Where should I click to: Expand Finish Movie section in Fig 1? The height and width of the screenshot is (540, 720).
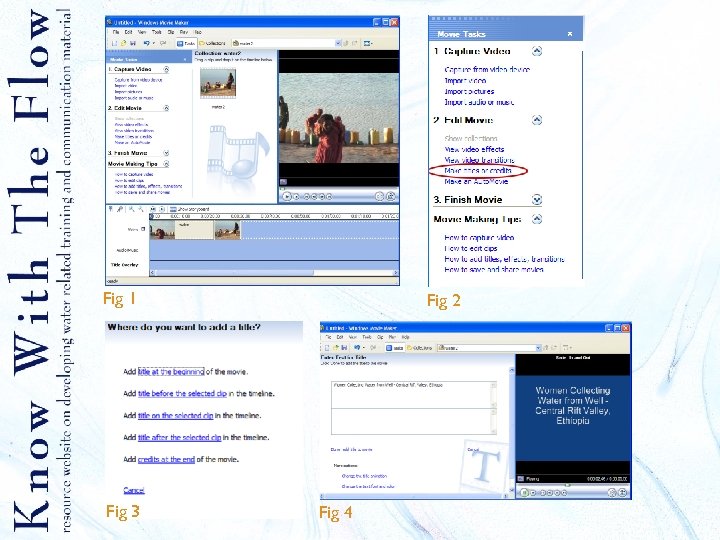(x=166, y=153)
